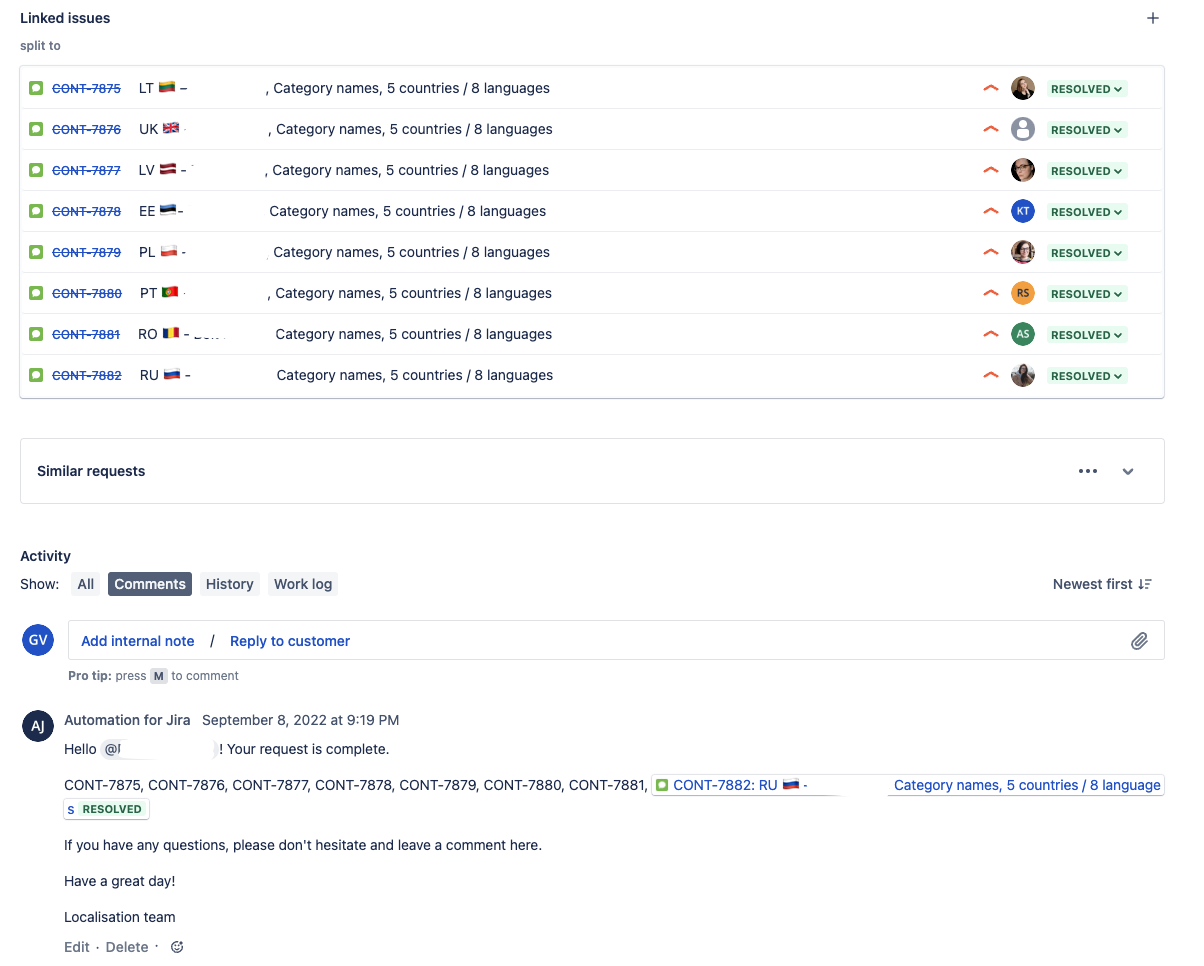Click priority arrow icon on CONT-7875 row
Image resolution: width=1204 pixels, height=966 pixels.
[x=991, y=88]
